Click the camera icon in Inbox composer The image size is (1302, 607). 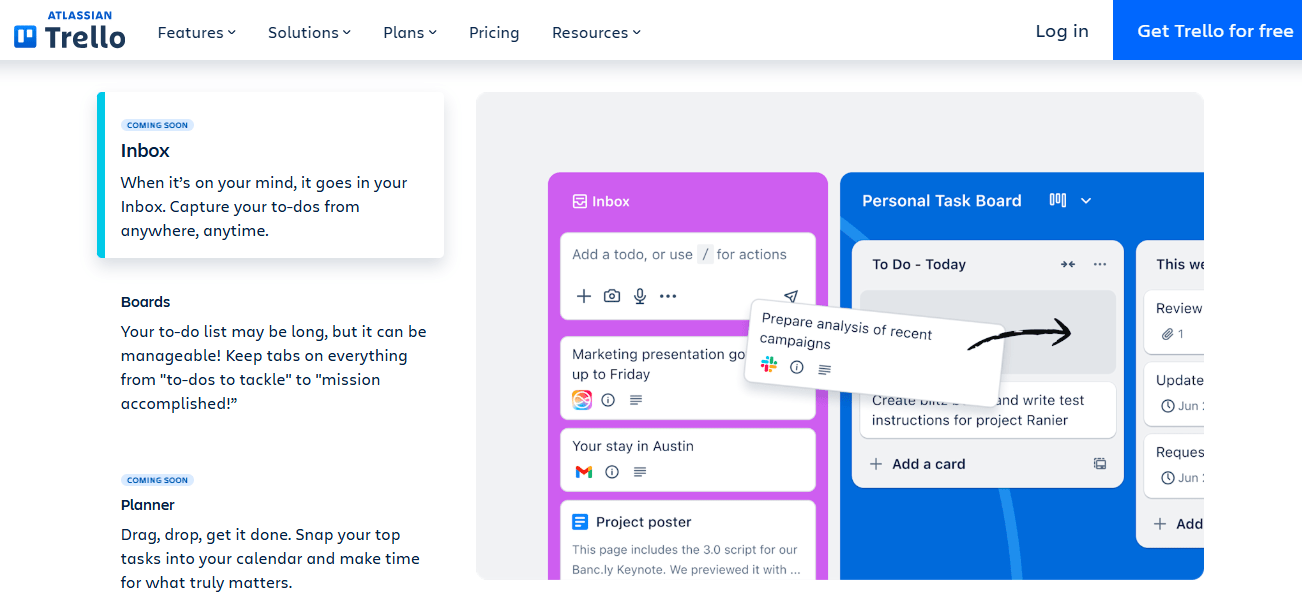point(612,296)
